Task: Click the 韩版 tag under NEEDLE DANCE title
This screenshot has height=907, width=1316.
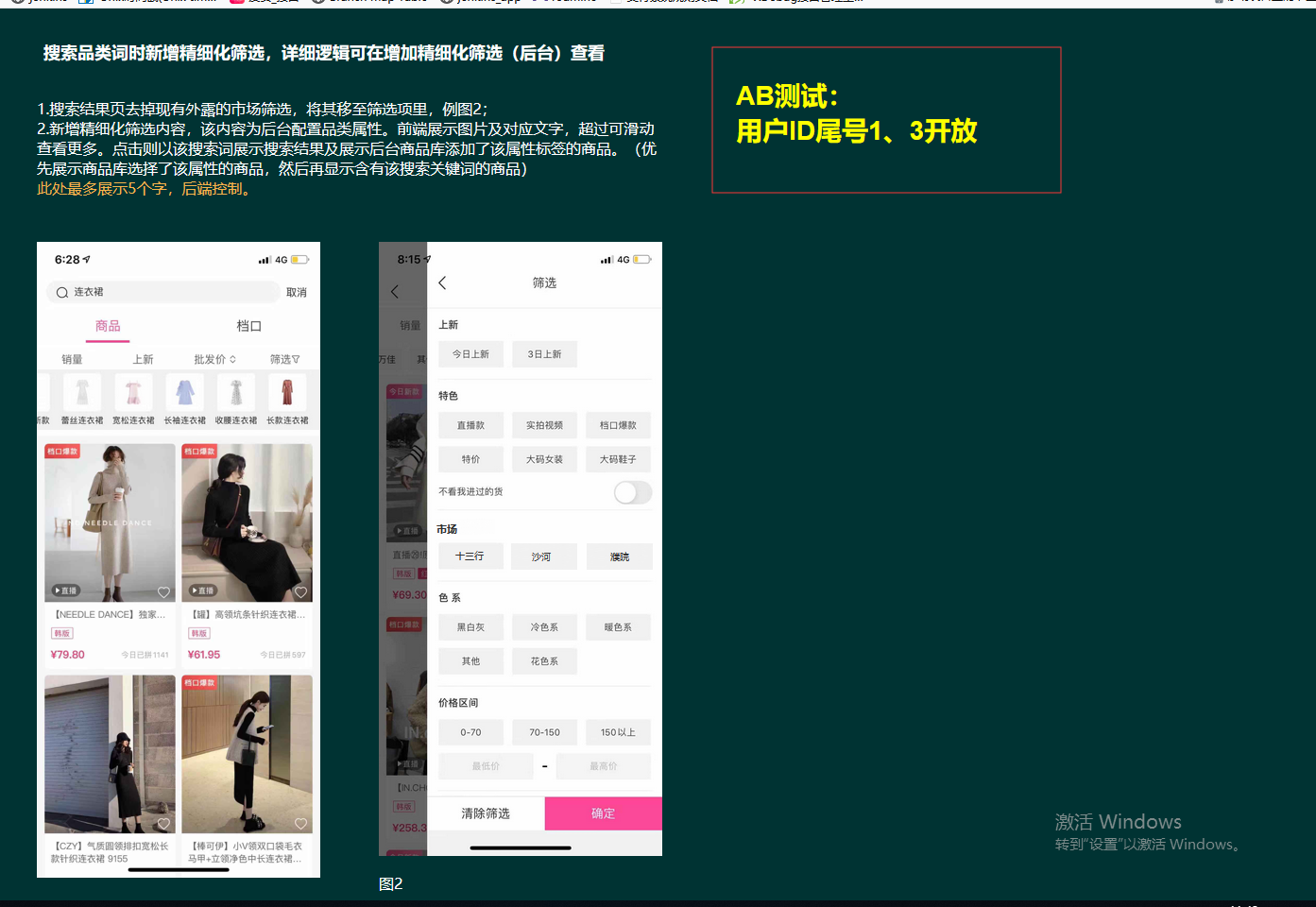Action: pyautogui.click(x=62, y=634)
